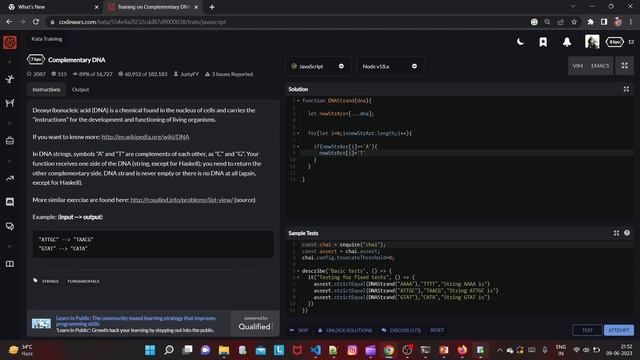Open the Wikipedia DNA link

point(145,137)
